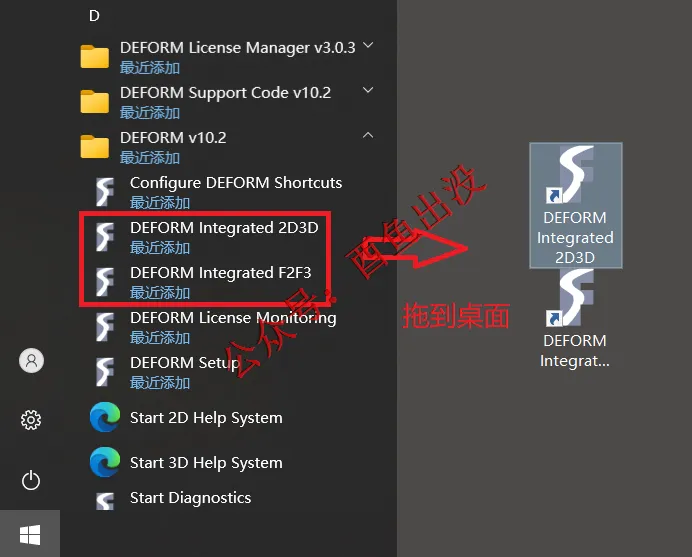
Task: Click the DEFORM Support Code v10.2 folder name
Action: pos(225,93)
